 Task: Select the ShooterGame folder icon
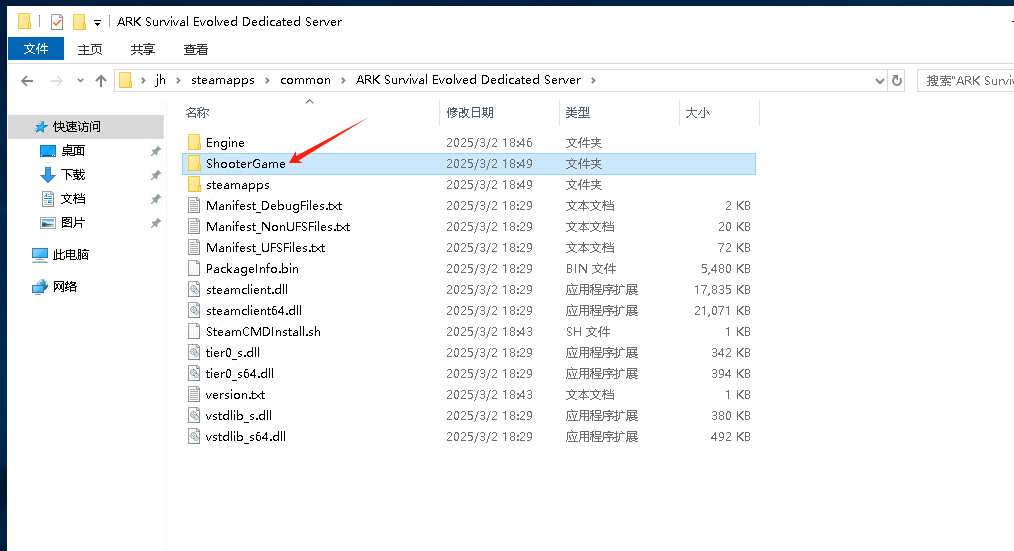(x=194, y=164)
